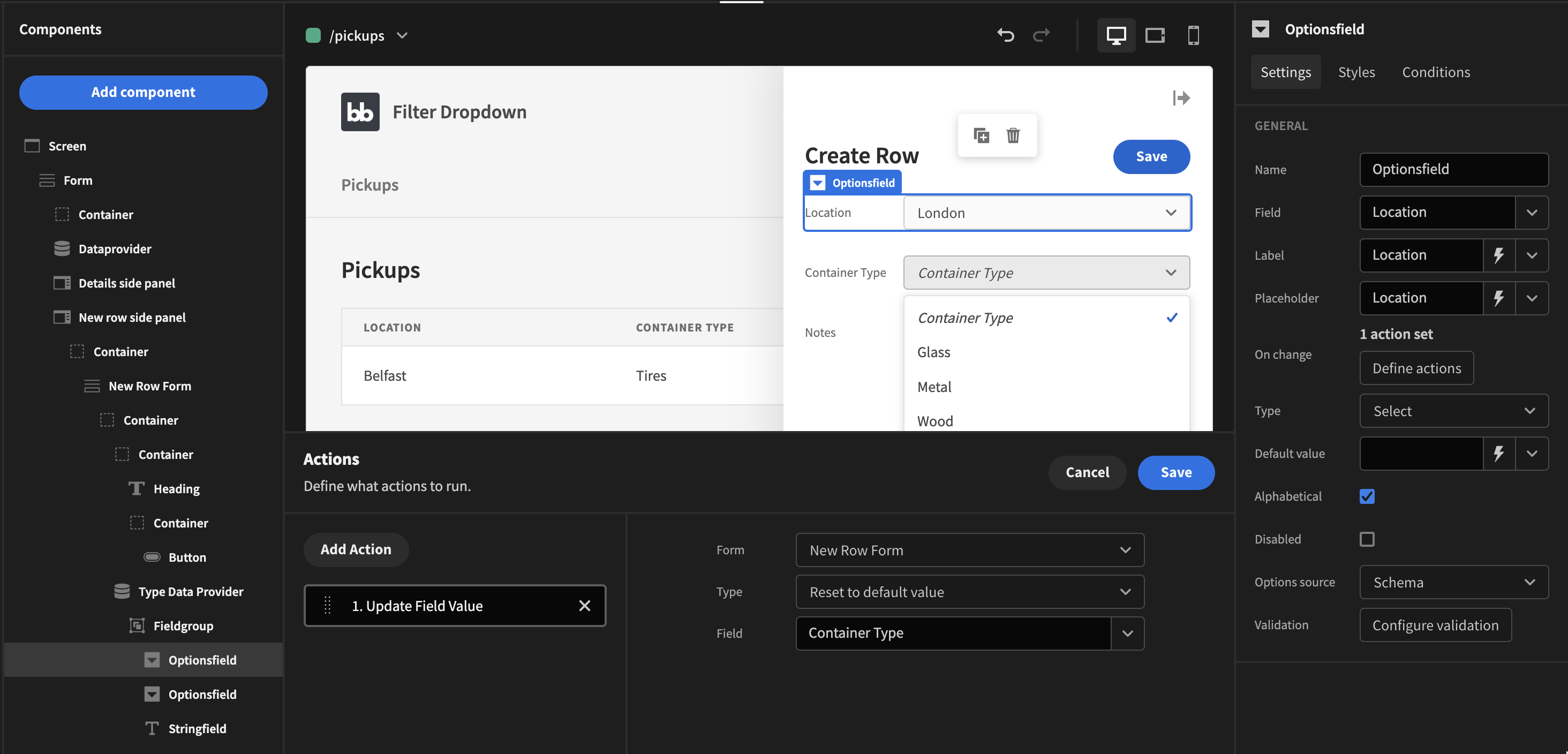Expand the /pickups screen selector

pos(402,35)
